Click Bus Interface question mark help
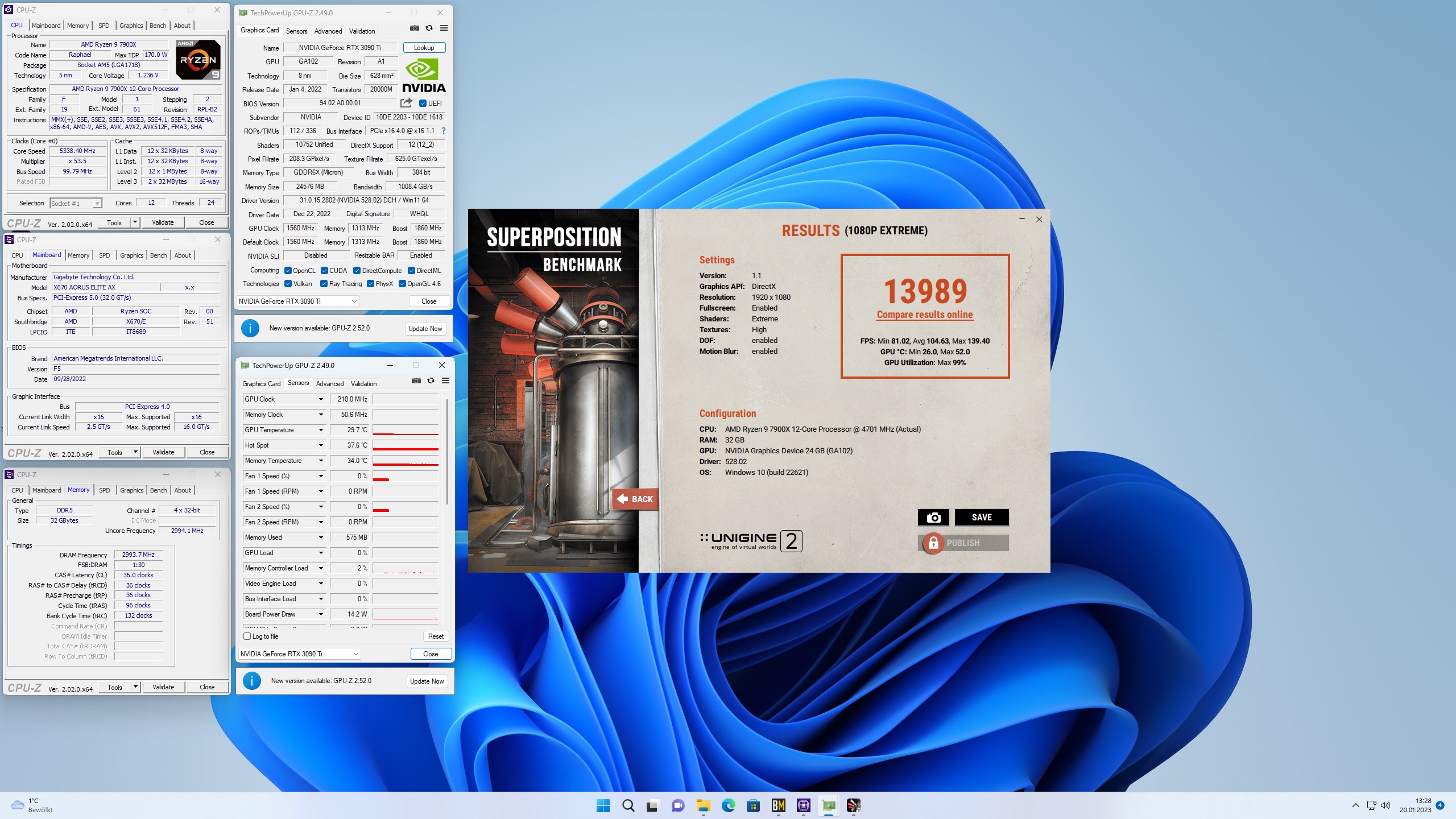 [444, 131]
